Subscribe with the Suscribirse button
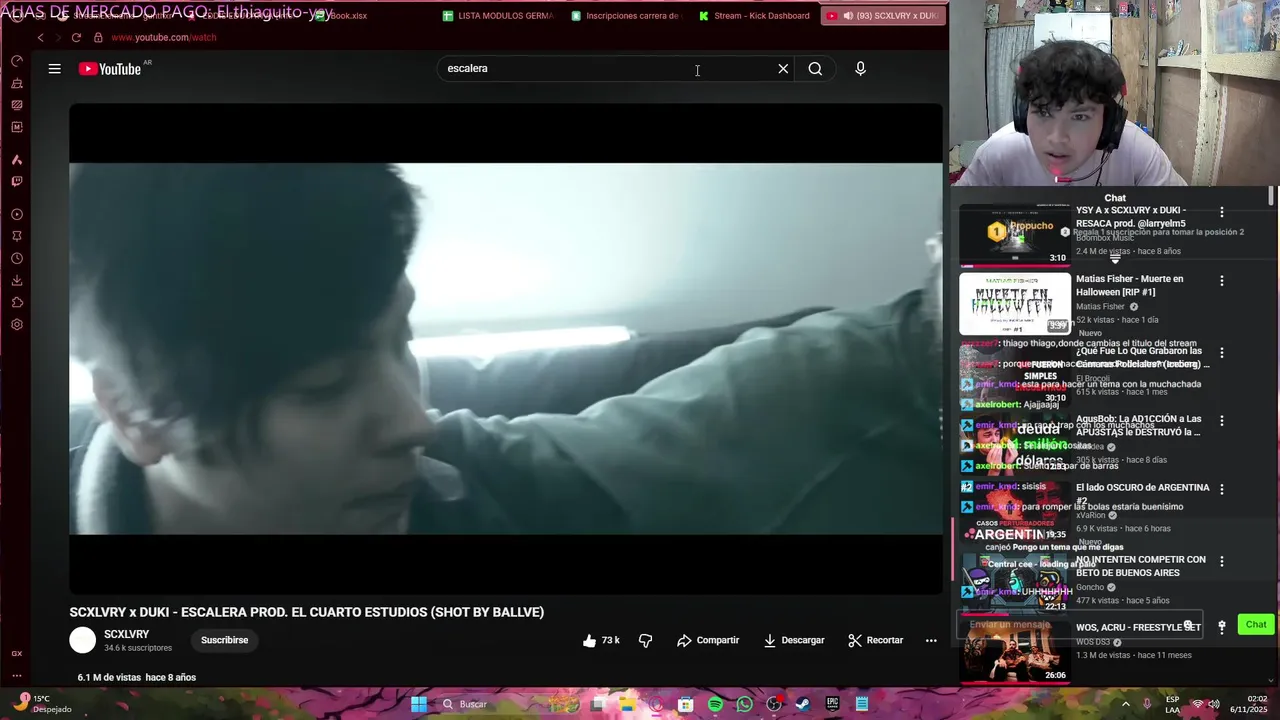 coord(224,640)
